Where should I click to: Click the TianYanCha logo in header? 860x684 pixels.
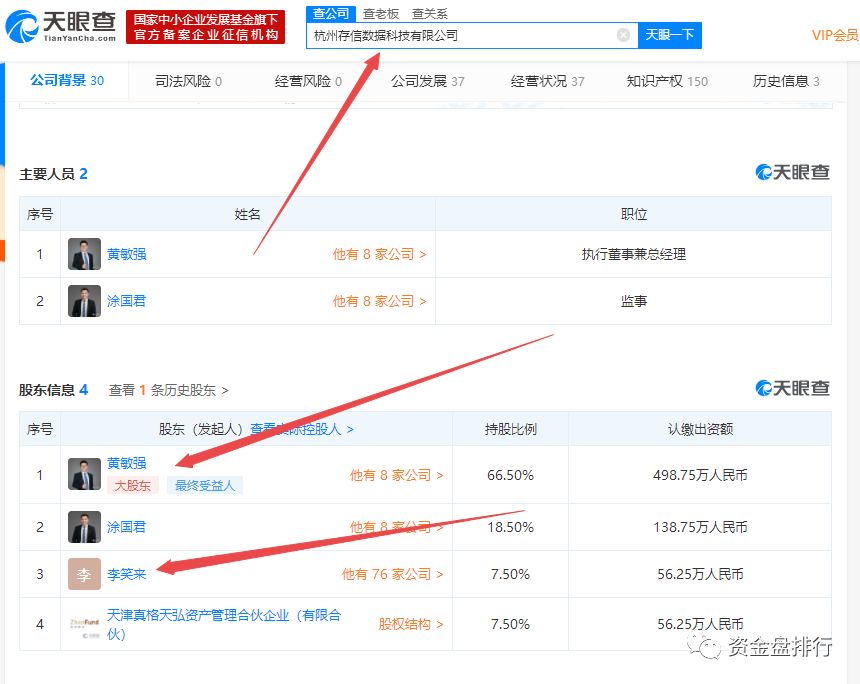[61, 26]
